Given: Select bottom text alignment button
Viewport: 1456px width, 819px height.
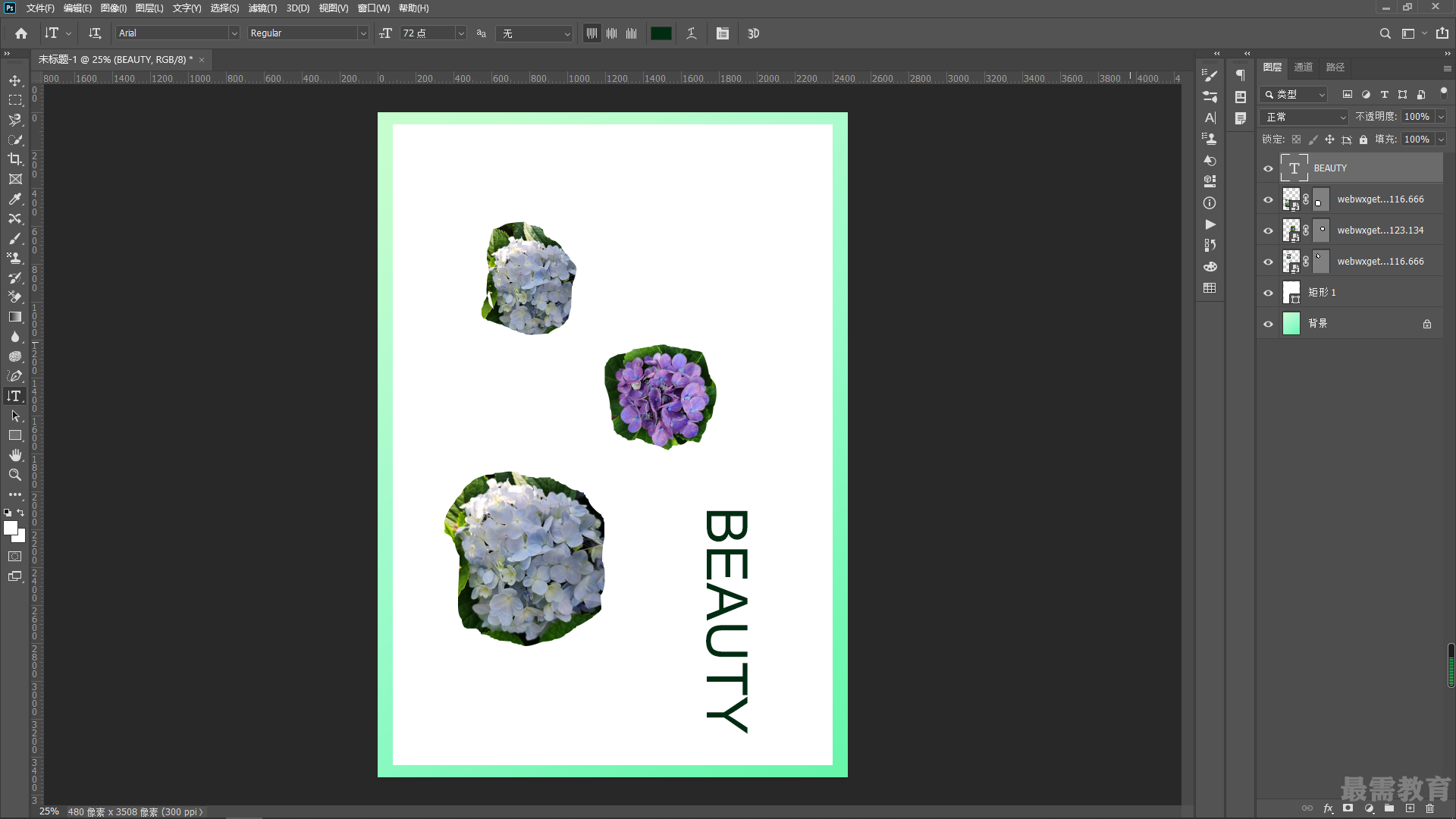Looking at the screenshot, I should [x=632, y=33].
